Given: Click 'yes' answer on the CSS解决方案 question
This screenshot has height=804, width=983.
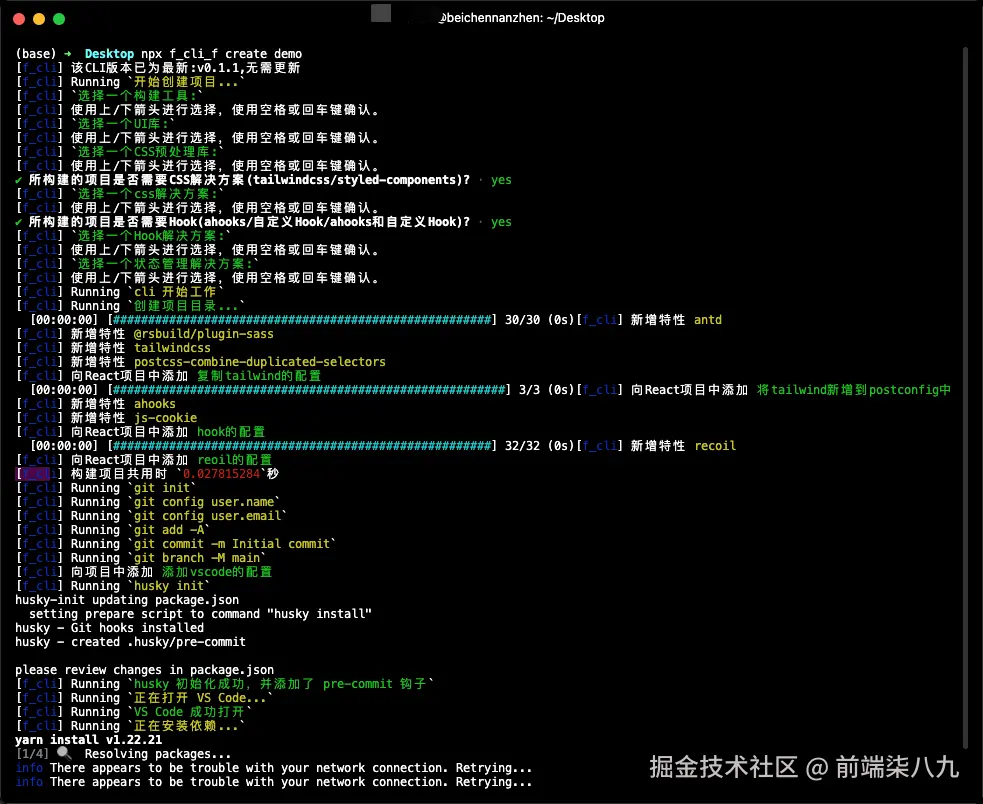Looking at the screenshot, I should 501,180.
